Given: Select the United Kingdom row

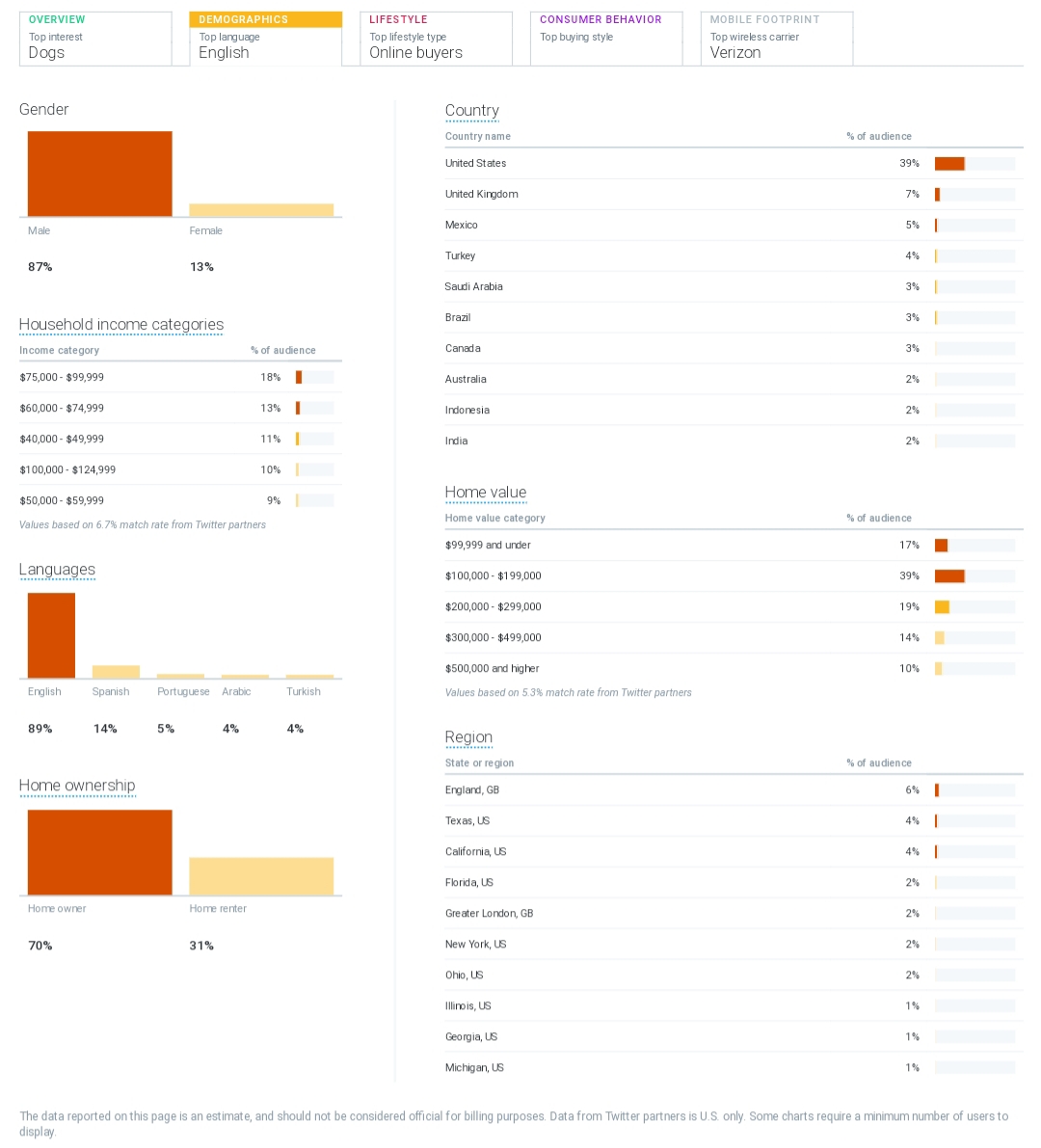Looking at the screenshot, I should tap(734, 194).
